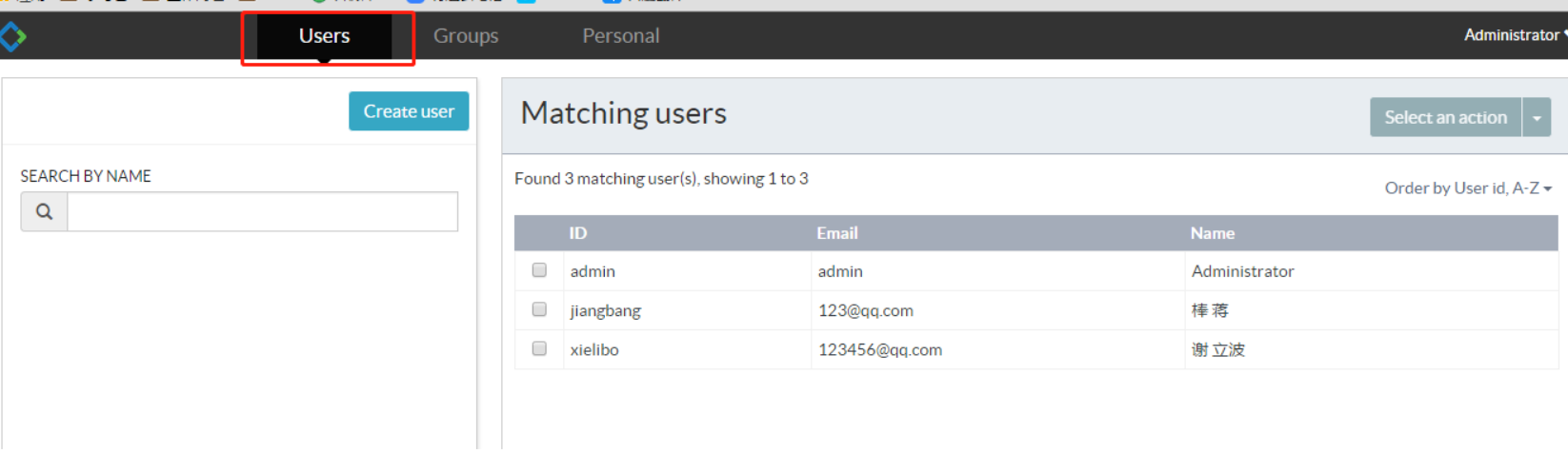Click the search magnifier icon
Viewport: 1568px width, 454px height.
click(44, 211)
